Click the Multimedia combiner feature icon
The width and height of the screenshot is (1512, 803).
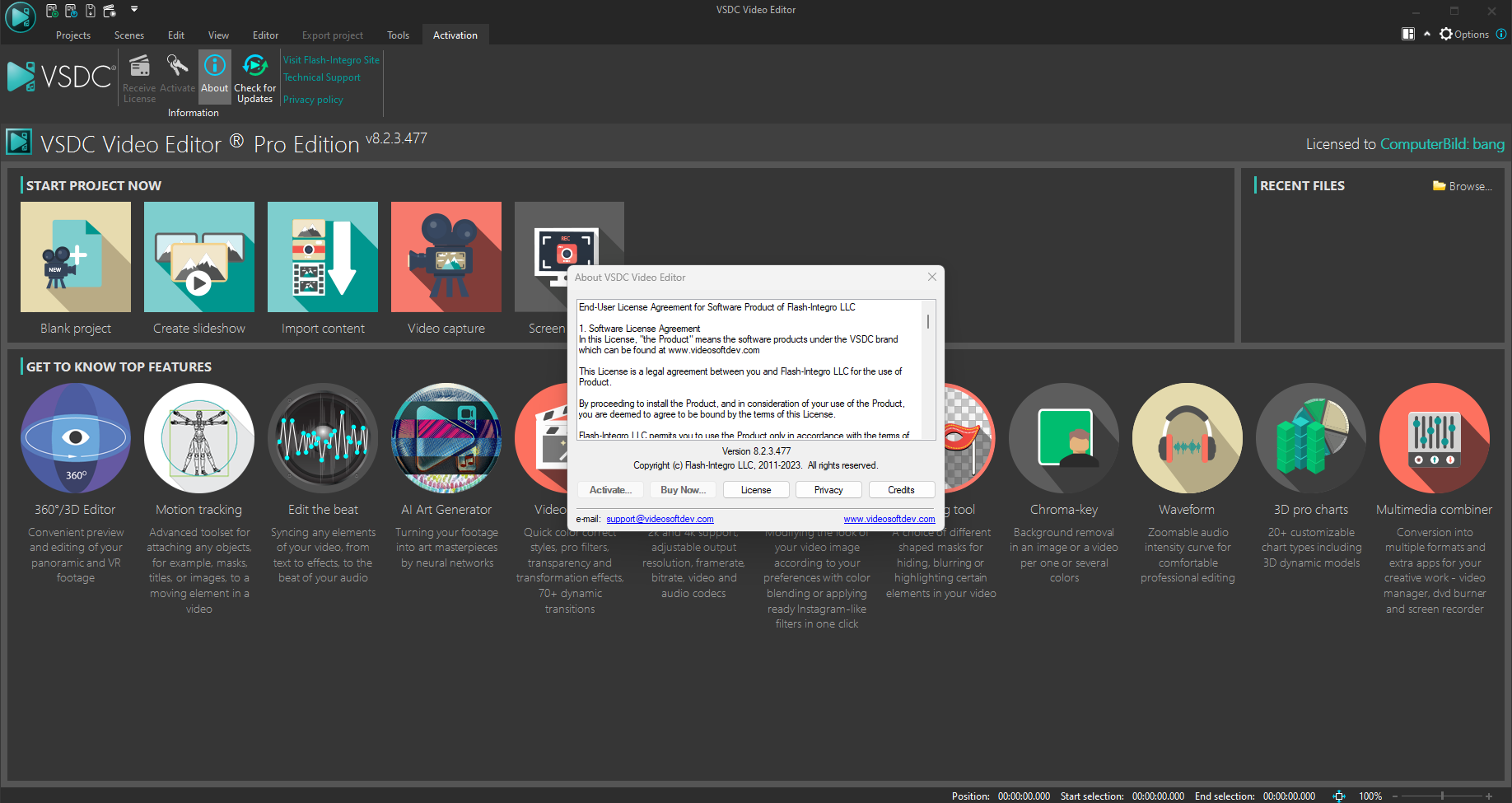pos(1435,438)
